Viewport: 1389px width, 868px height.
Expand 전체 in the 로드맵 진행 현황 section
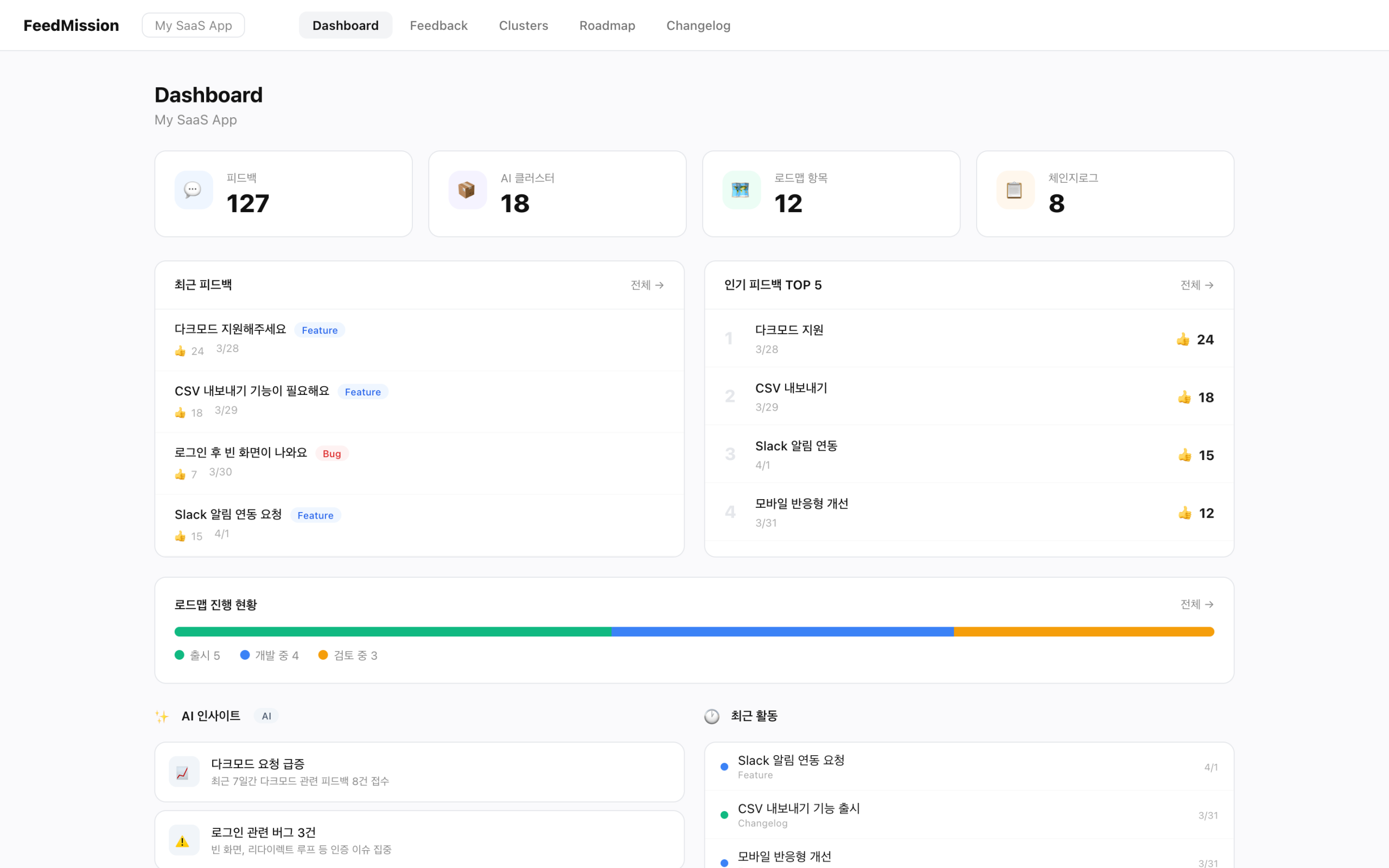pos(1197,604)
